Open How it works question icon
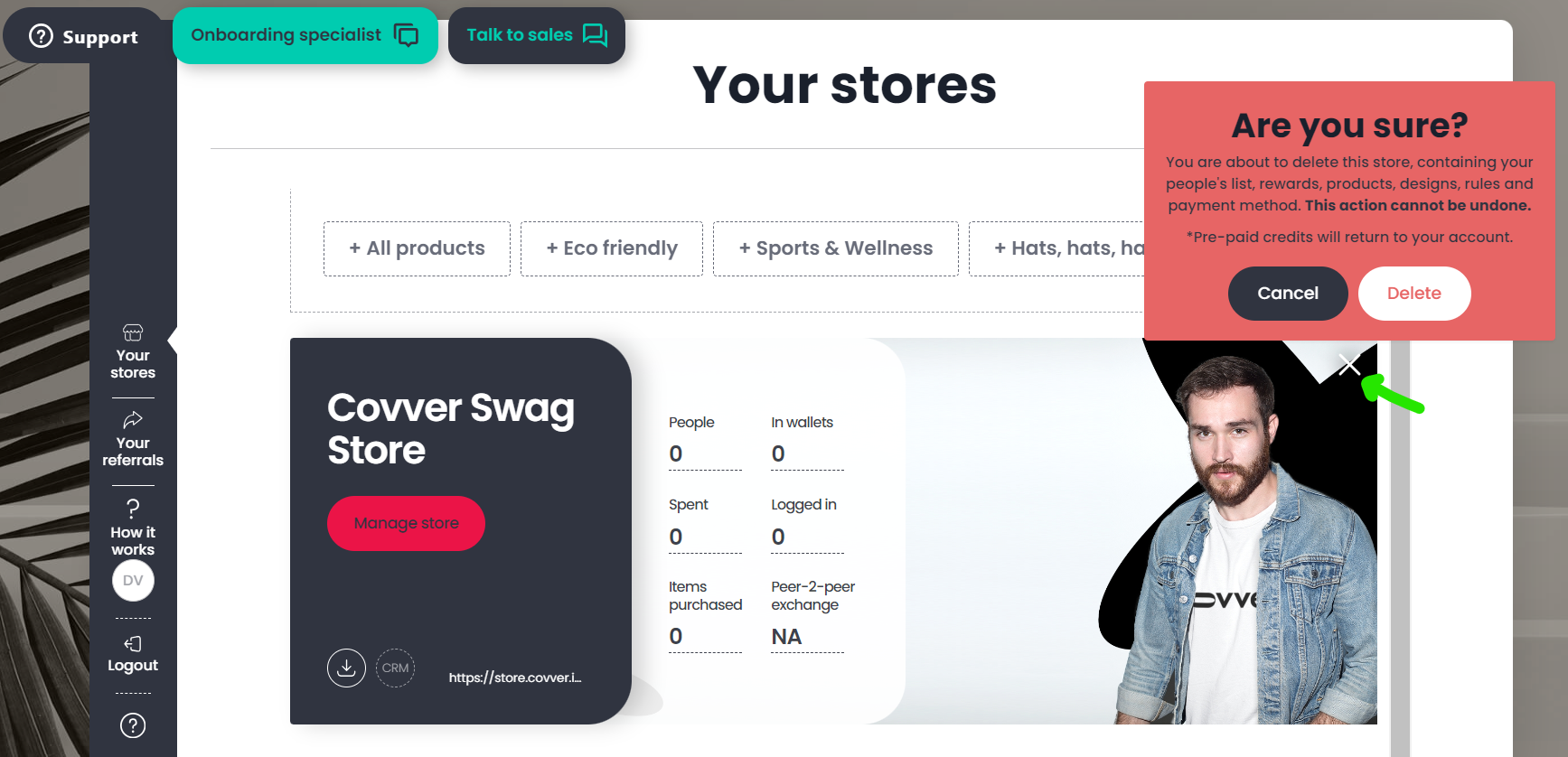 (x=133, y=508)
